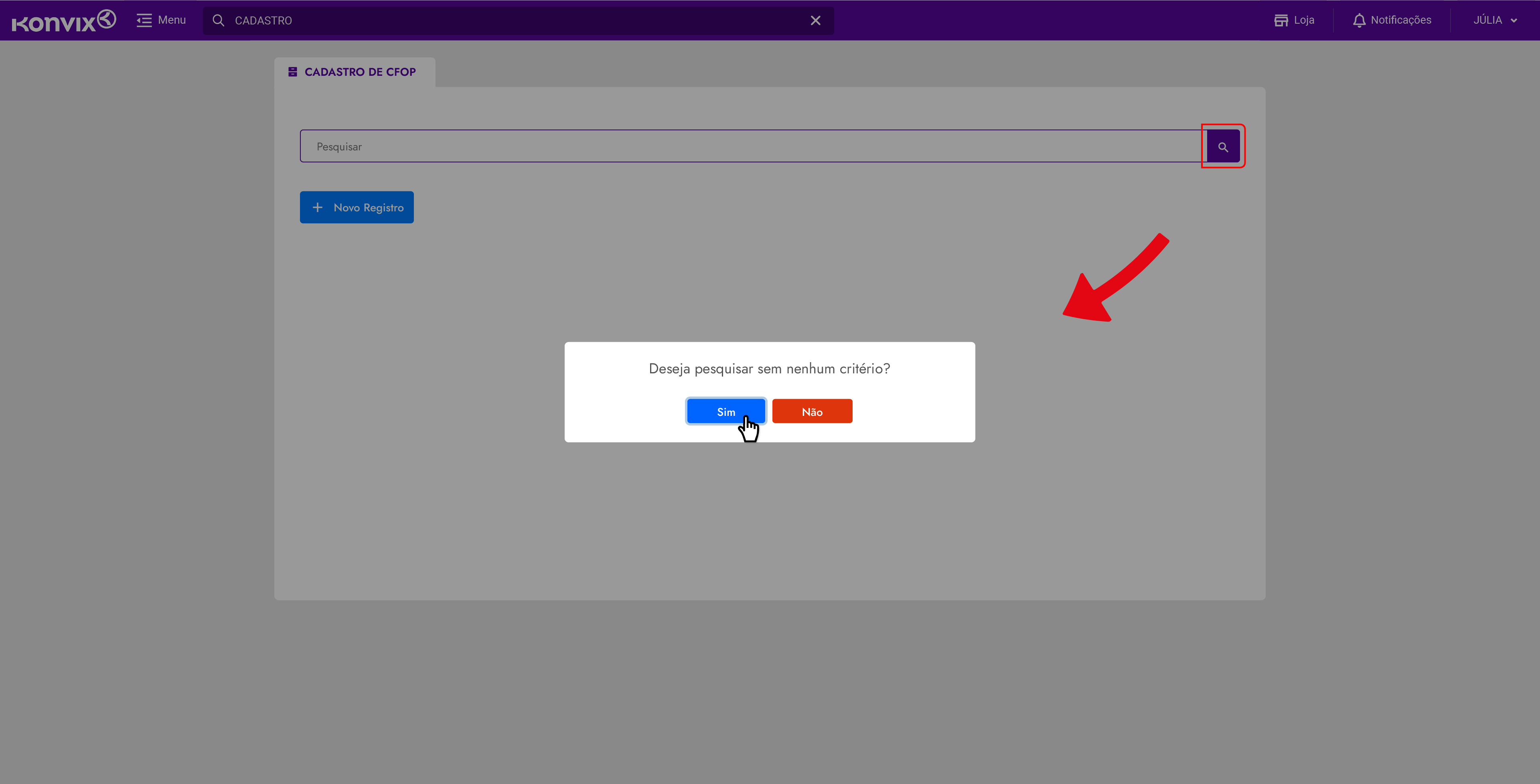The image size is (1540, 784).
Task: Click the Konvix logo
Action: [63, 21]
